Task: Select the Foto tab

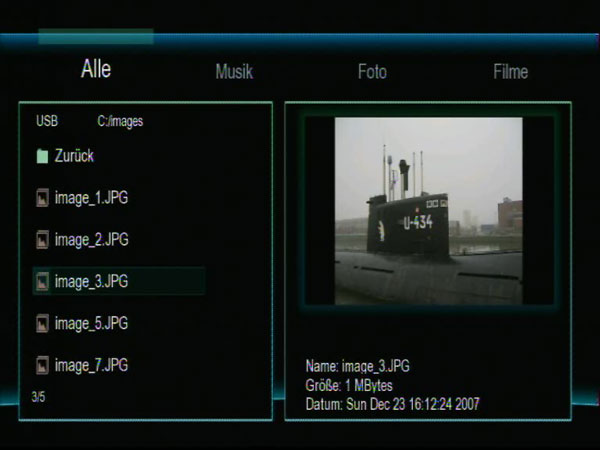Action: [372, 71]
